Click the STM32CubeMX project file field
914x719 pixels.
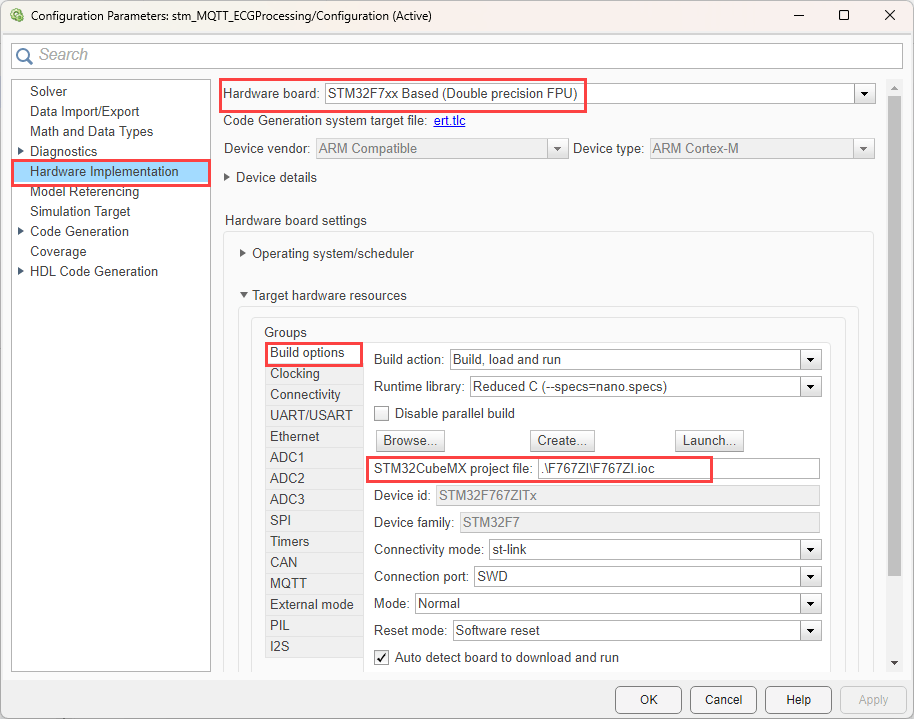pyautogui.click(x=677, y=468)
